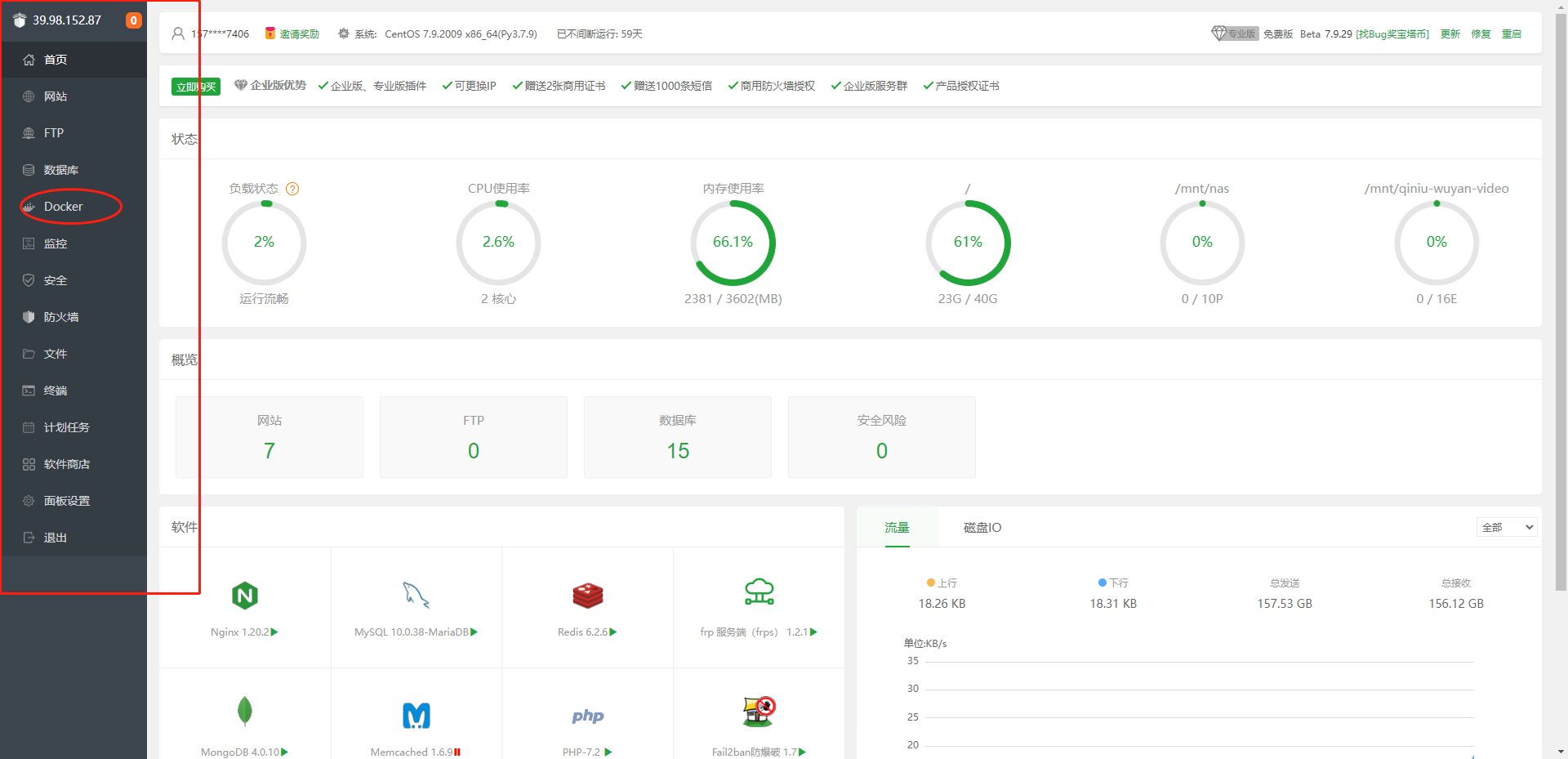Screen dimensions: 1568x759
Task: Click the Memcached red stopped pause indicator
Action: [x=457, y=752]
